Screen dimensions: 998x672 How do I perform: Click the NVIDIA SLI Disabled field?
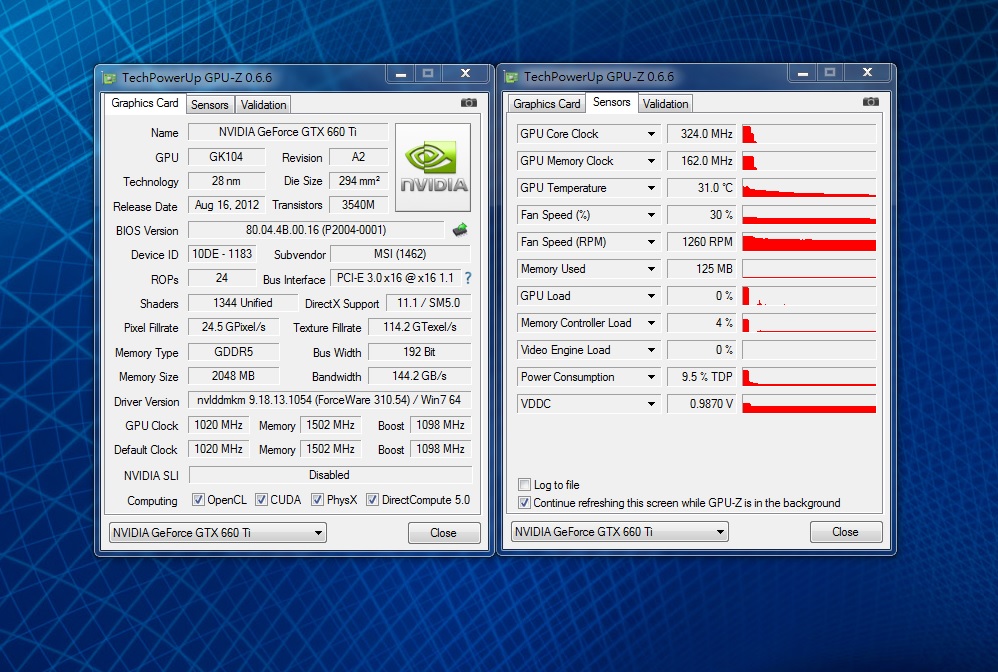330,475
